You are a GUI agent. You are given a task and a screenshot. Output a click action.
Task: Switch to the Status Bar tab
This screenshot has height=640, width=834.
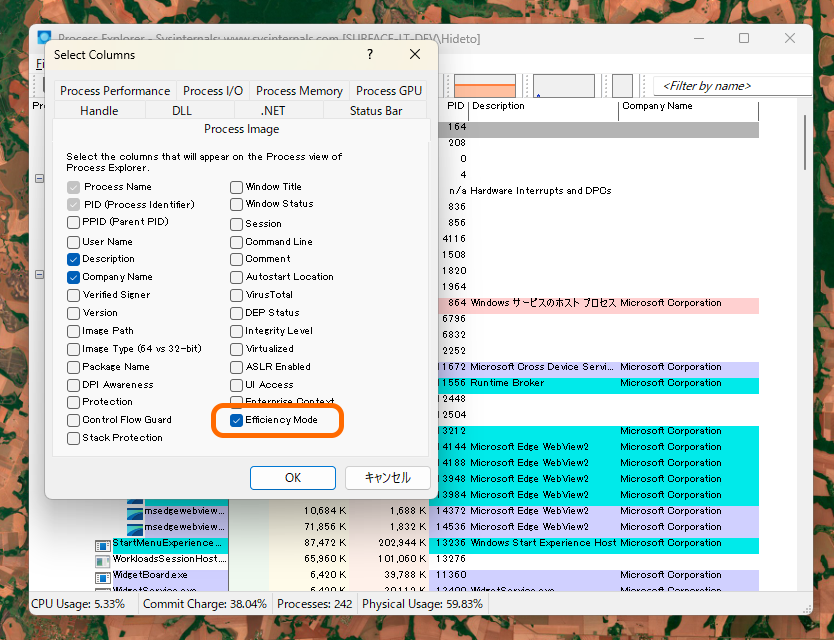[x=376, y=111]
